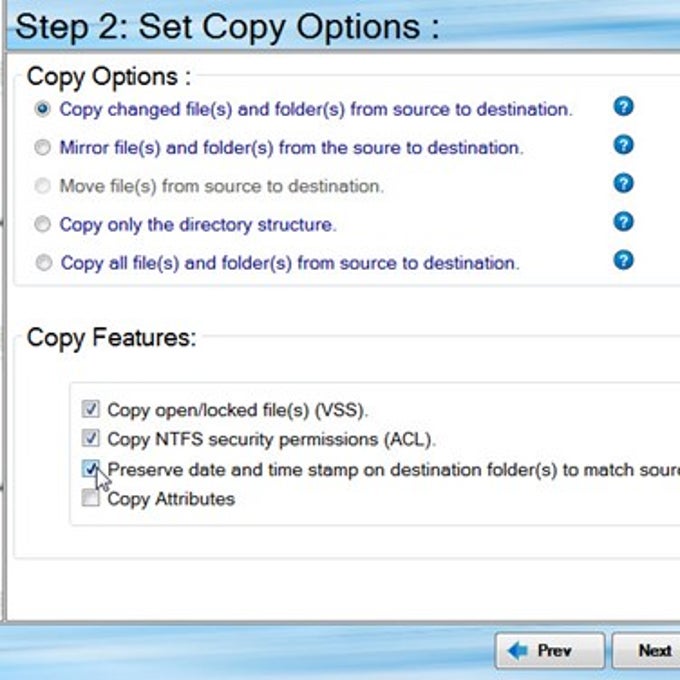680x680 pixels.
Task: Enable the Copy Attributes checkbox
Action: click(x=91, y=498)
